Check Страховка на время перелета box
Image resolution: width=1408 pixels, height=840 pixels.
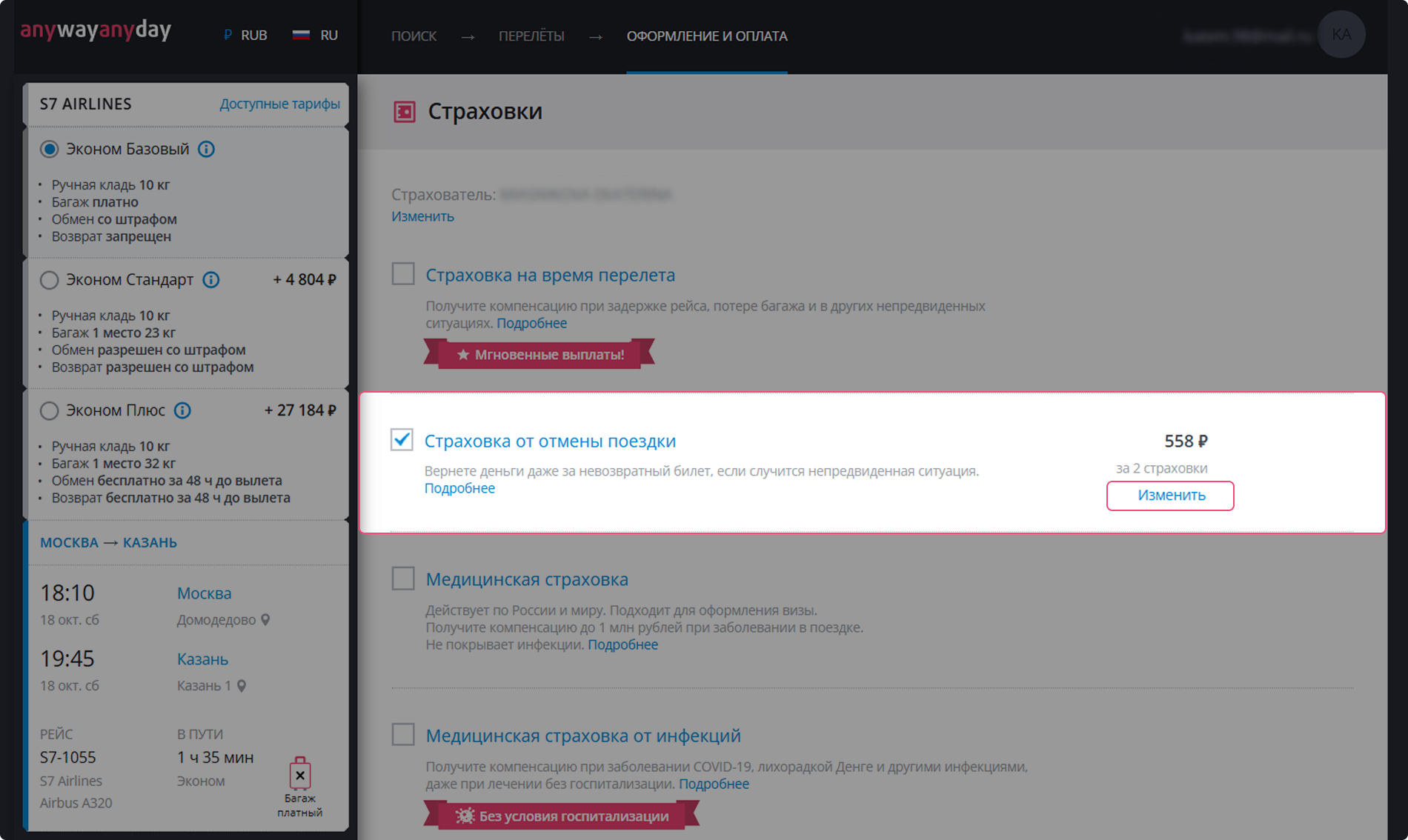403,274
